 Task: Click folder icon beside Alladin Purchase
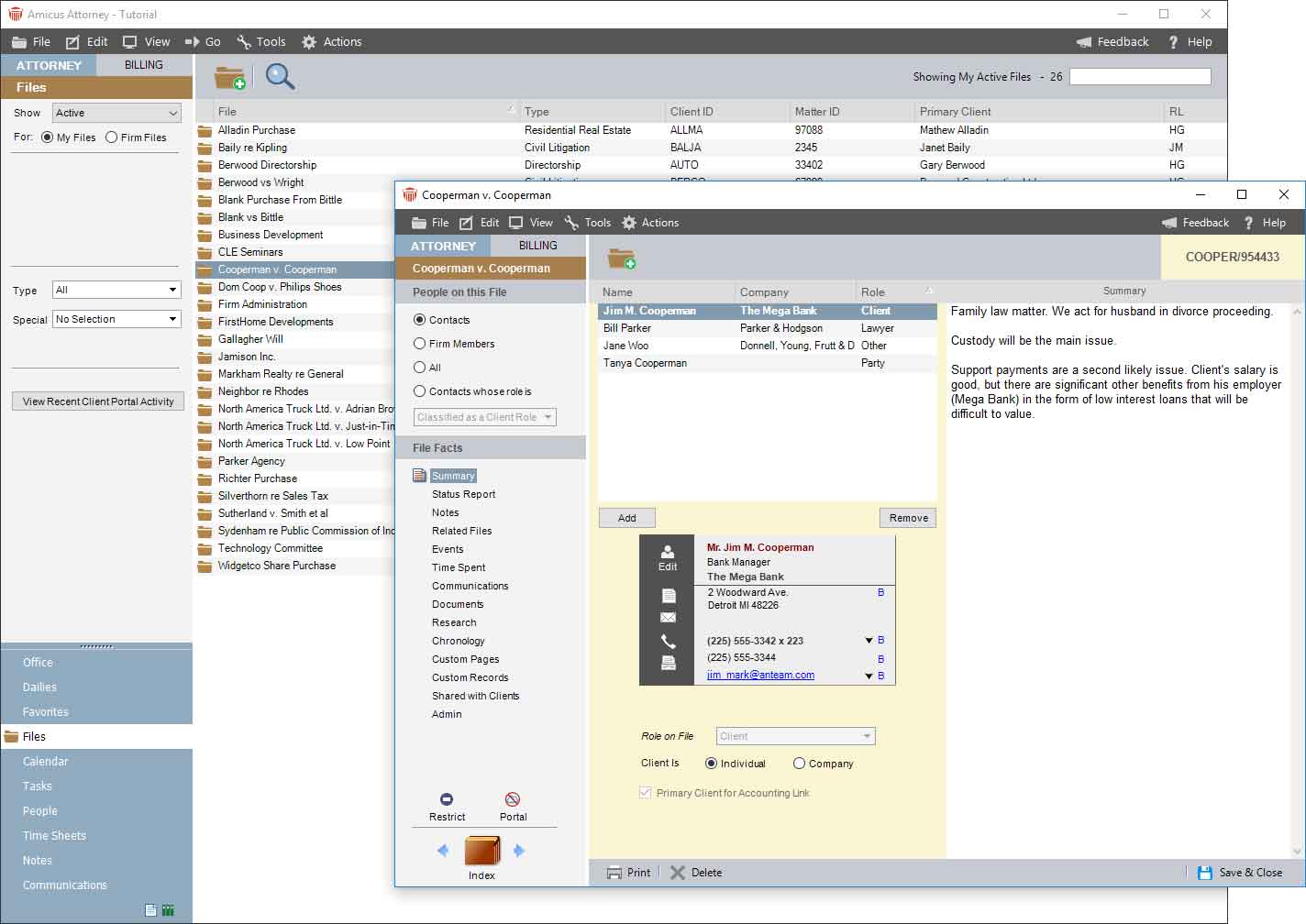coord(205,131)
